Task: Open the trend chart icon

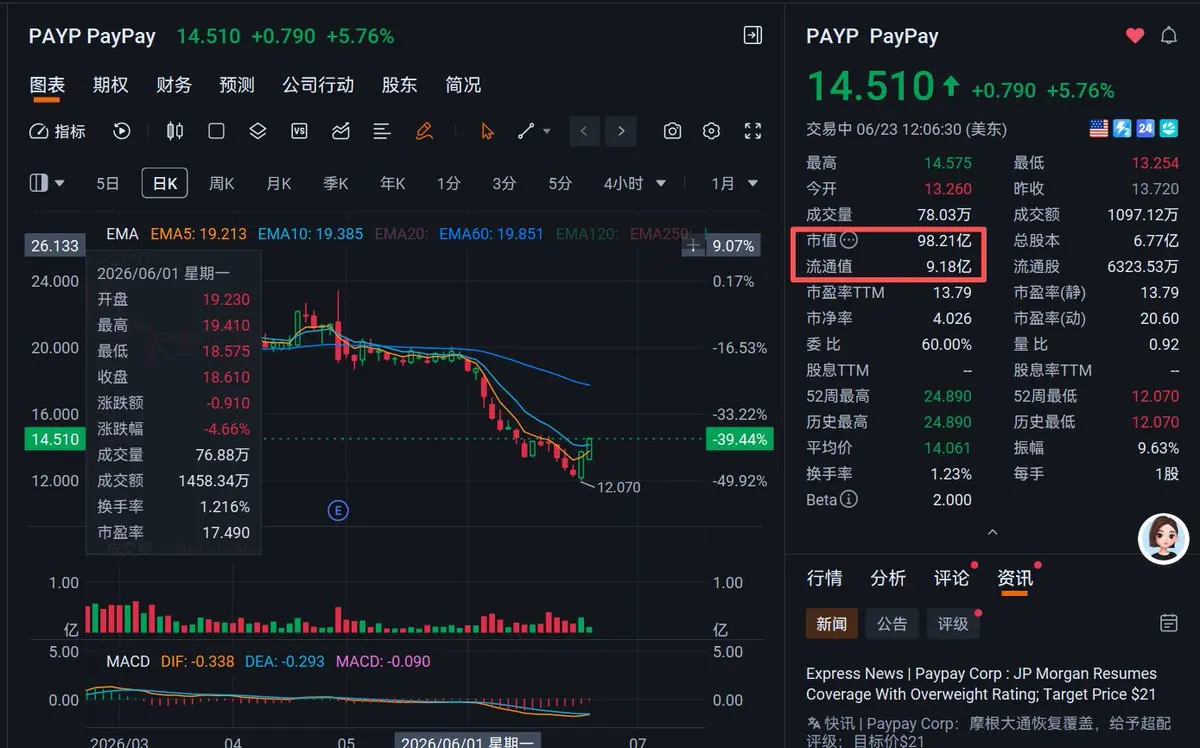Action: (x=340, y=131)
